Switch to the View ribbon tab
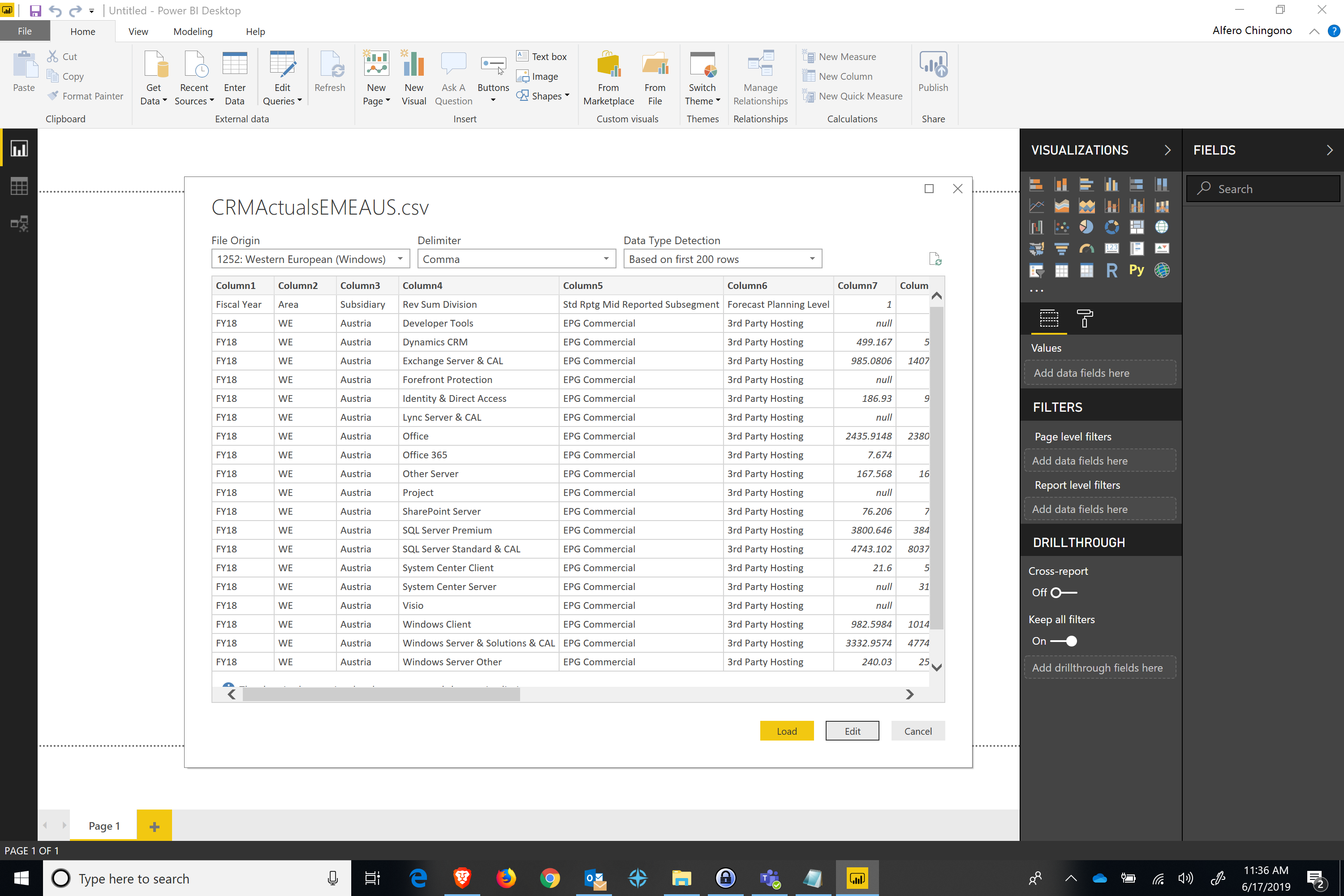The width and height of the screenshot is (1344, 896). [138, 31]
